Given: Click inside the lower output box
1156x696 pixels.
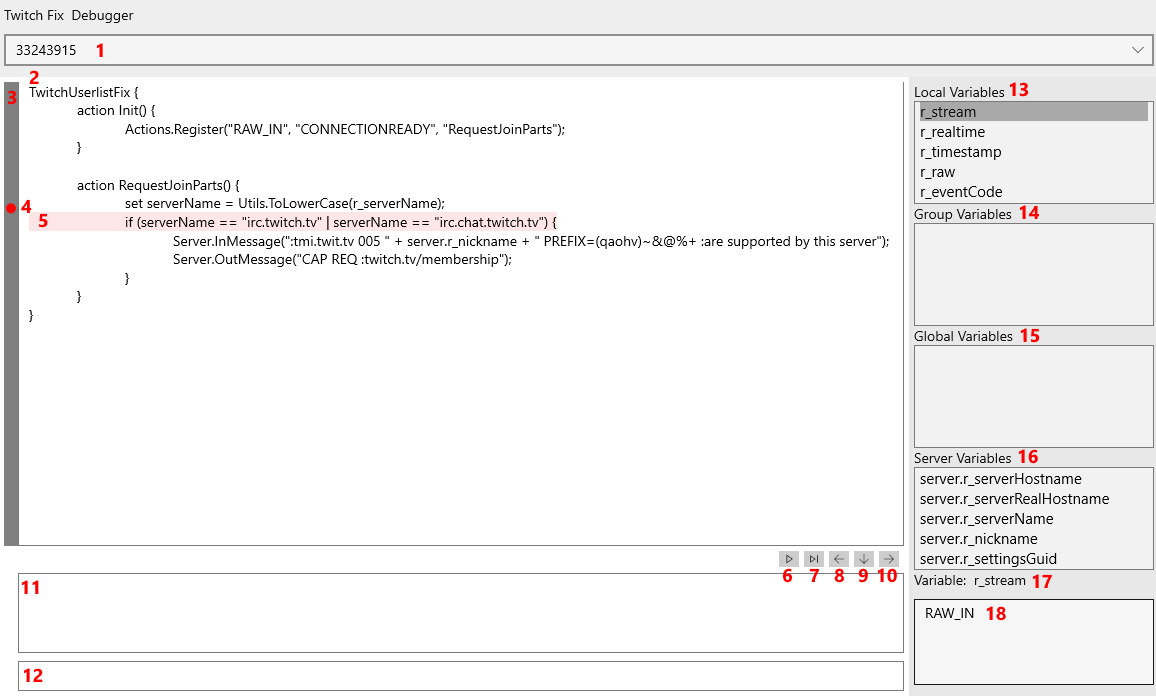Looking at the screenshot, I should click(450, 675).
